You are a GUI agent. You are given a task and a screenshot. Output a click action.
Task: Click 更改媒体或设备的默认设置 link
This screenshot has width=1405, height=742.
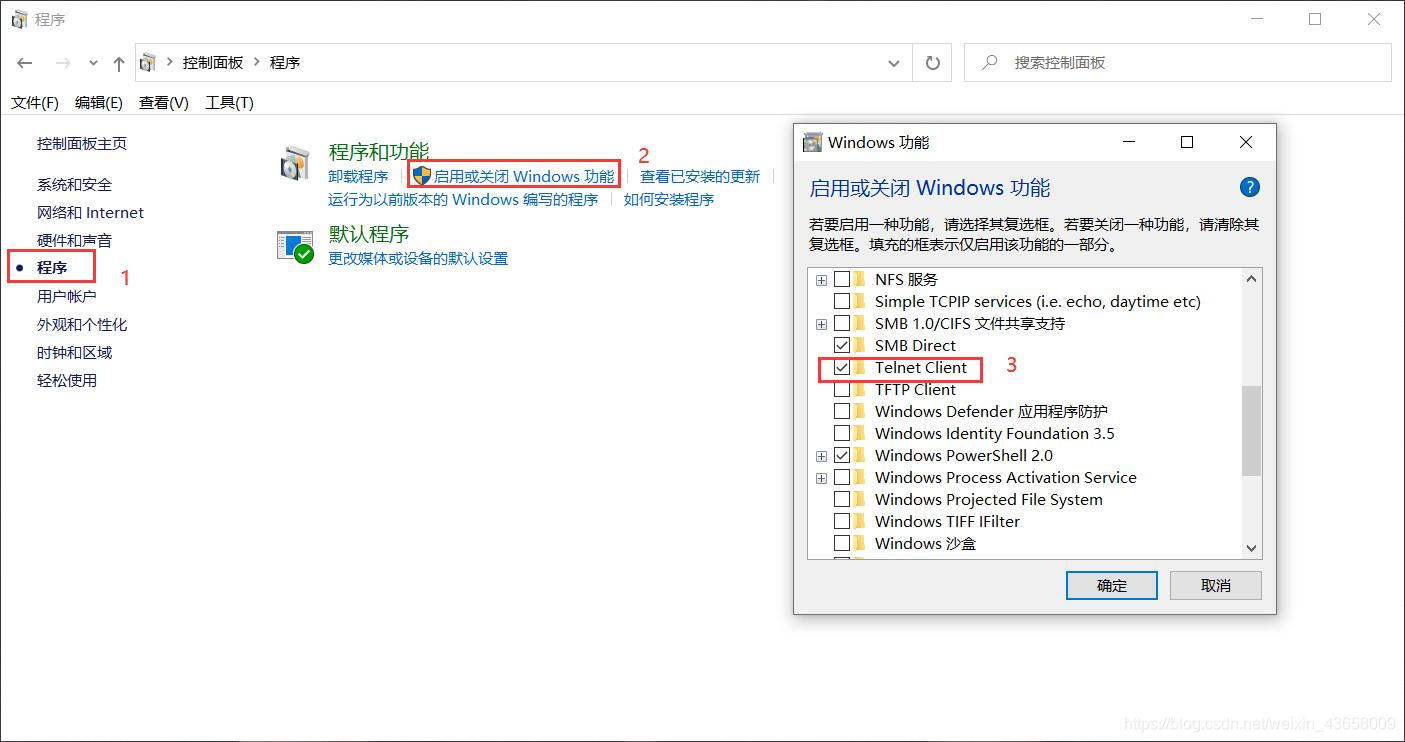[418, 259]
